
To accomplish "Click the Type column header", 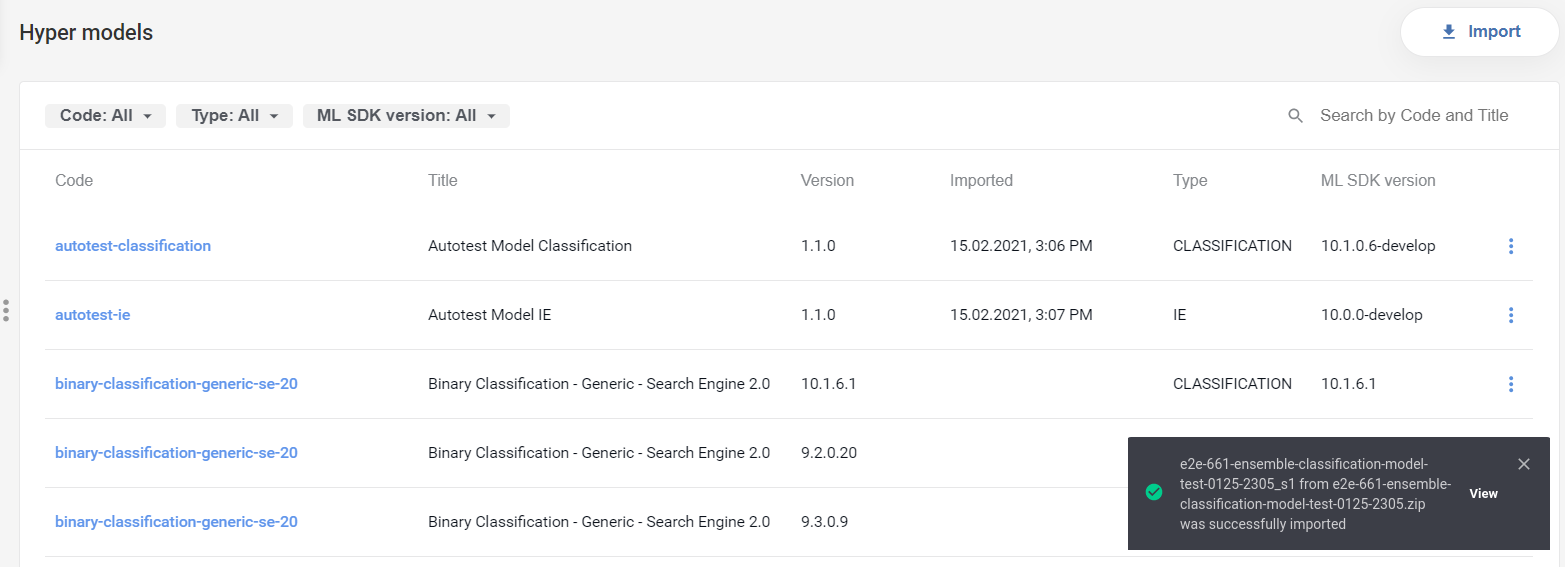I will click(x=1190, y=181).
